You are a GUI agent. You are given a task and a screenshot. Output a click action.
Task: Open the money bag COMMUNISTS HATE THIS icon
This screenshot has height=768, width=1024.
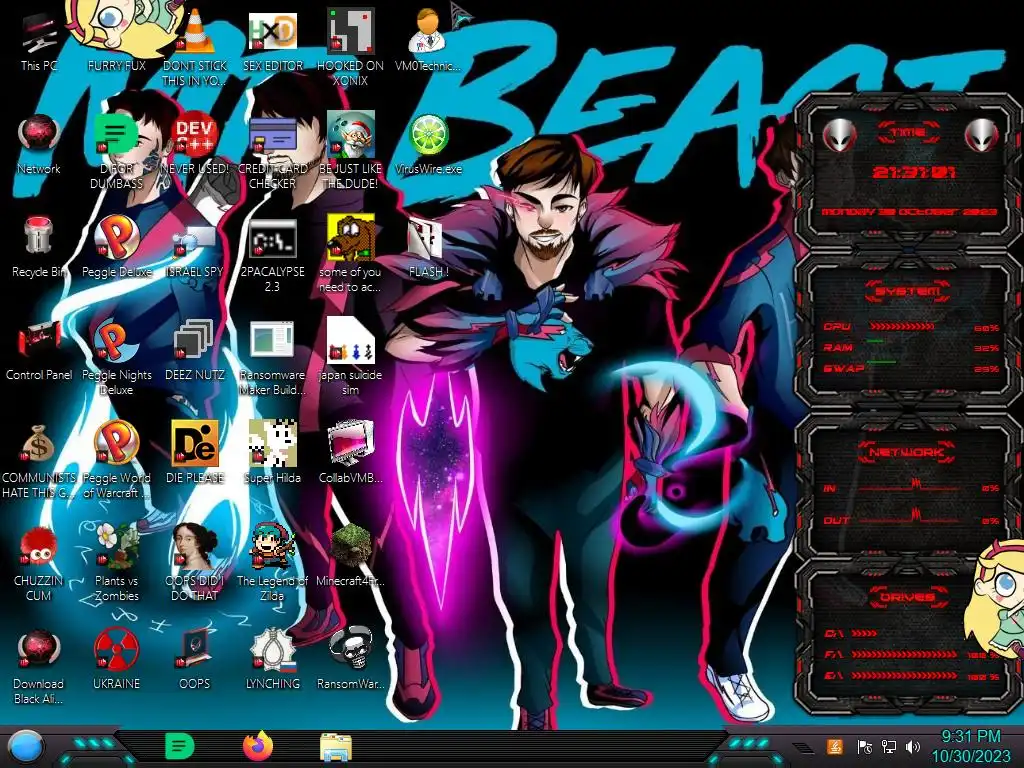click(x=39, y=462)
